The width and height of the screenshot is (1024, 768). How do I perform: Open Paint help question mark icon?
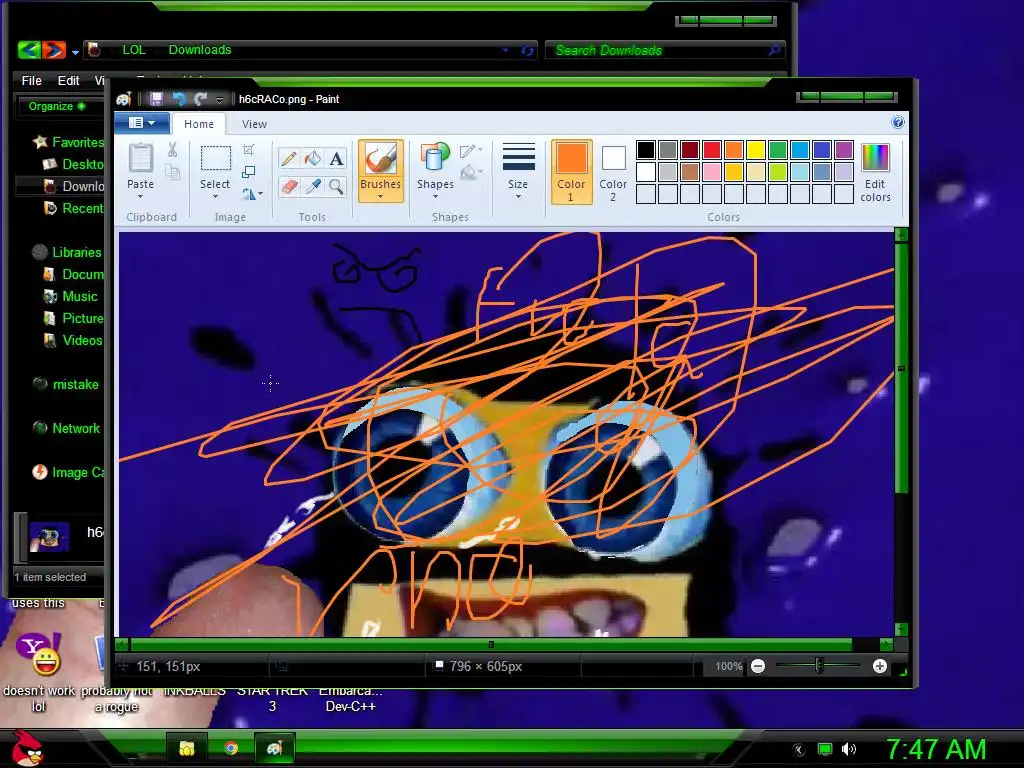tap(898, 122)
